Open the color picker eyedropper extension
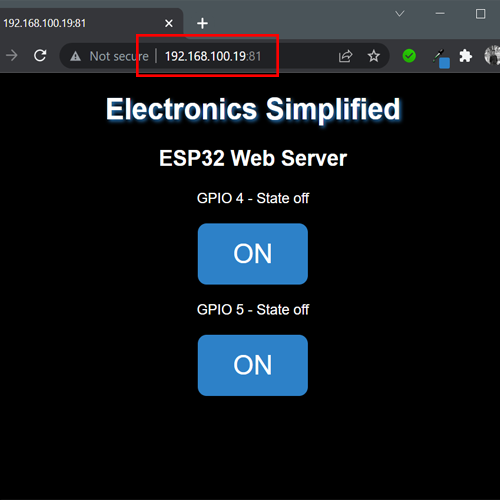This screenshot has height=500, width=500. [441, 58]
